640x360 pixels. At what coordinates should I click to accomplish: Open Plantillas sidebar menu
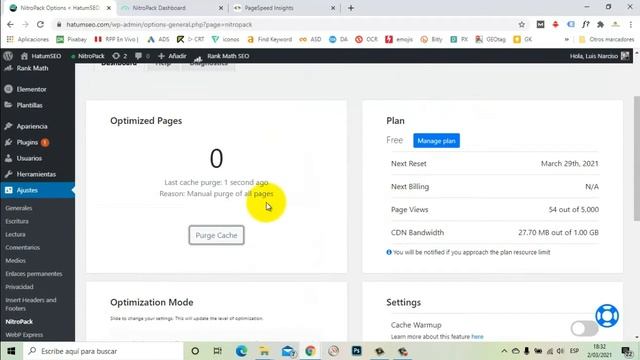pyautogui.click(x=29, y=105)
